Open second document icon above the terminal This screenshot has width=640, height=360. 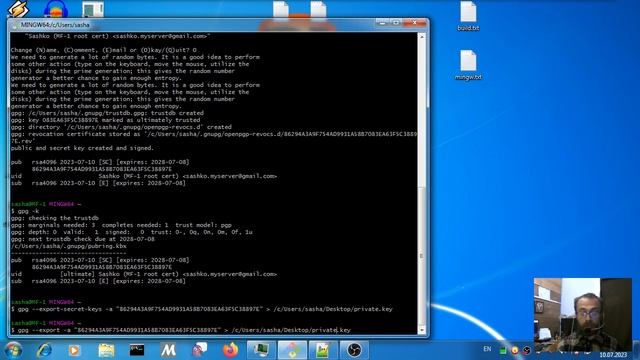click(x=318, y=9)
